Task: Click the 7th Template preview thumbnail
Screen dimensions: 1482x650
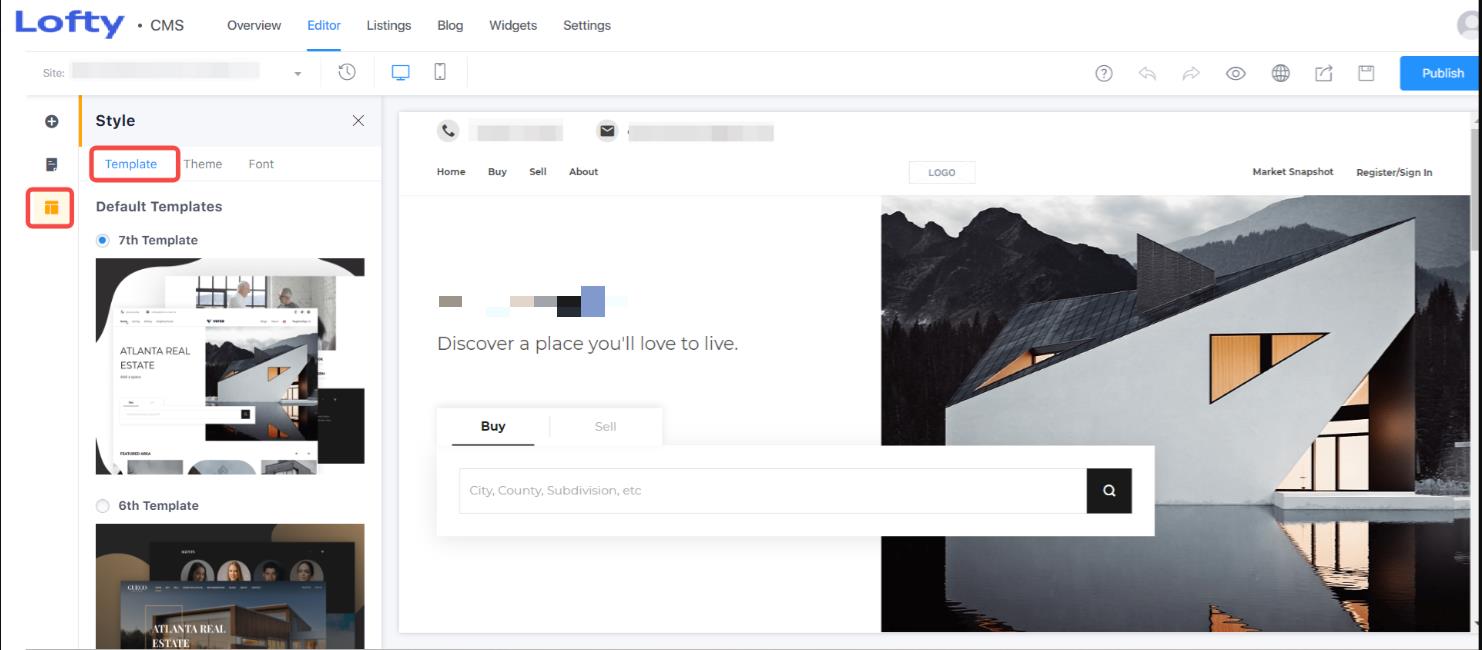Action: click(x=230, y=365)
